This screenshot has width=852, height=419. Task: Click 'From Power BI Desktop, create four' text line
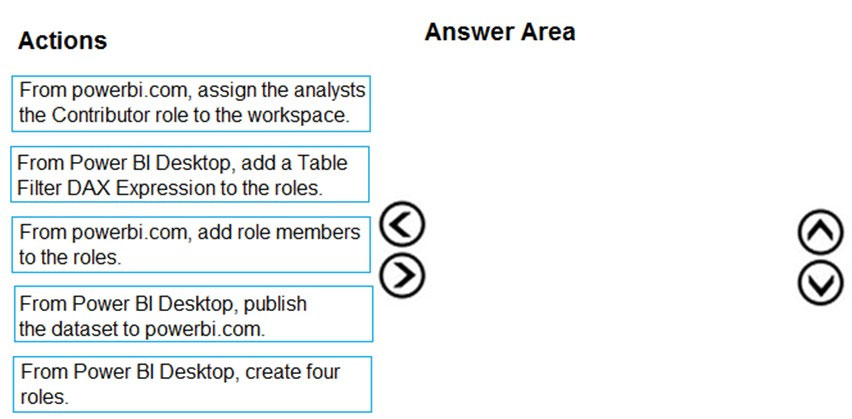pos(180,372)
